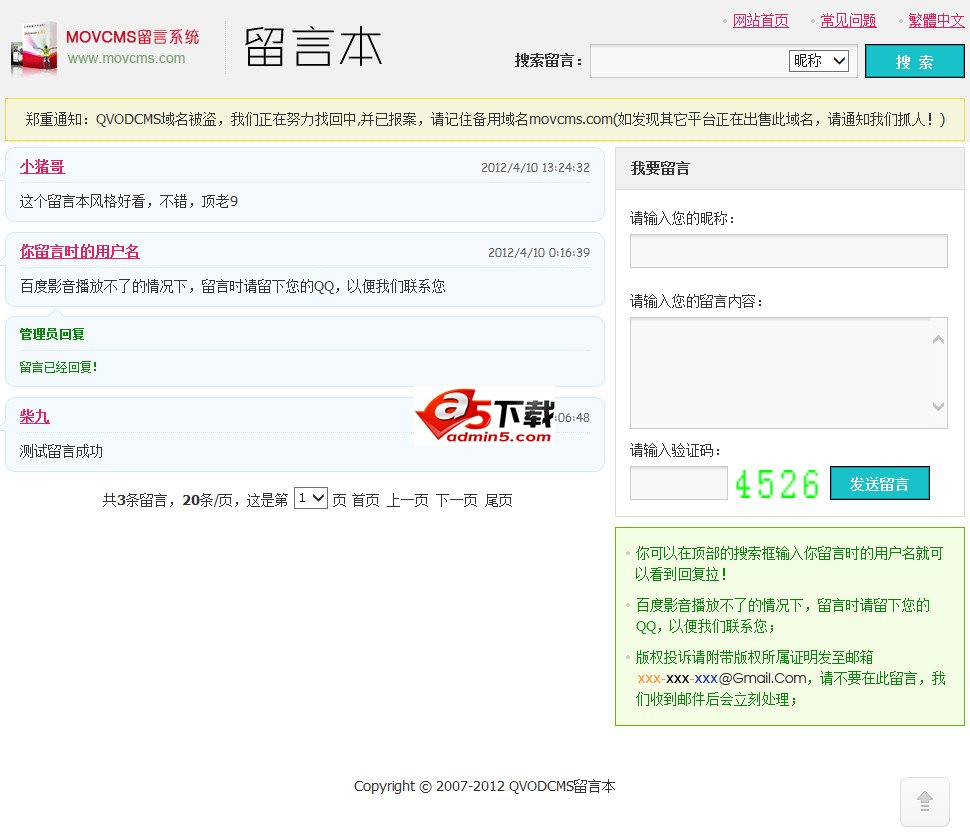Image resolution: width=970 pixels, height=833 pixels.
Task: Click the message content textarea
Action: pyautogui.click(x=780, y=373)
